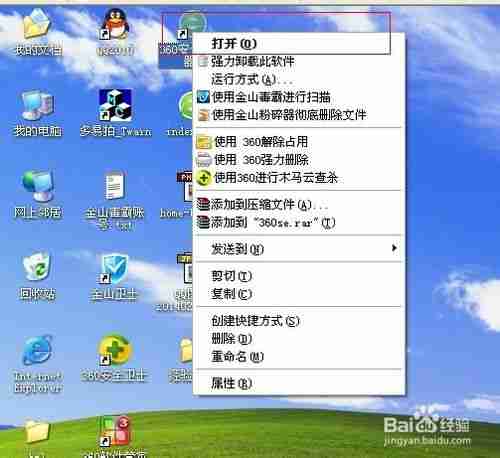The width and height of the screenshot is (500, 458).
Task: Click the 多易拍_Twain label text
Action: [116, 131]
